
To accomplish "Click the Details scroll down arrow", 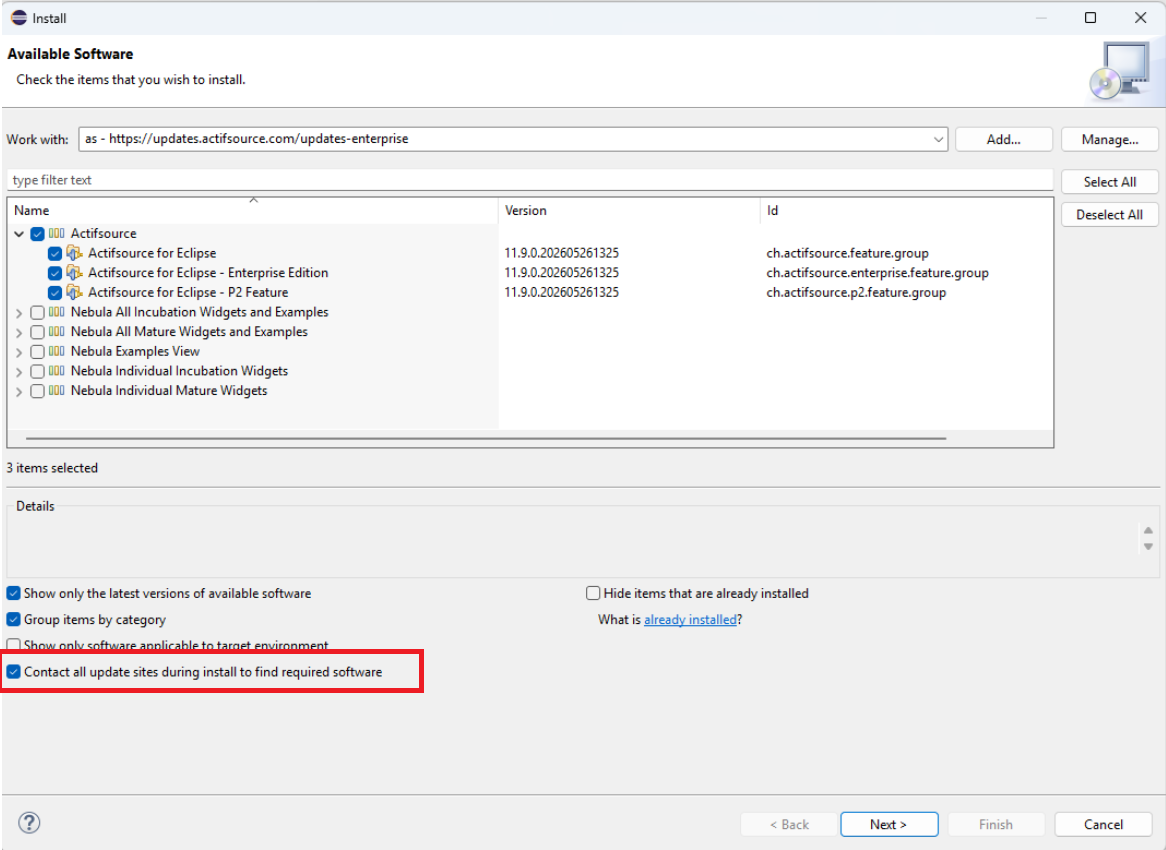I will point(1148,547).
